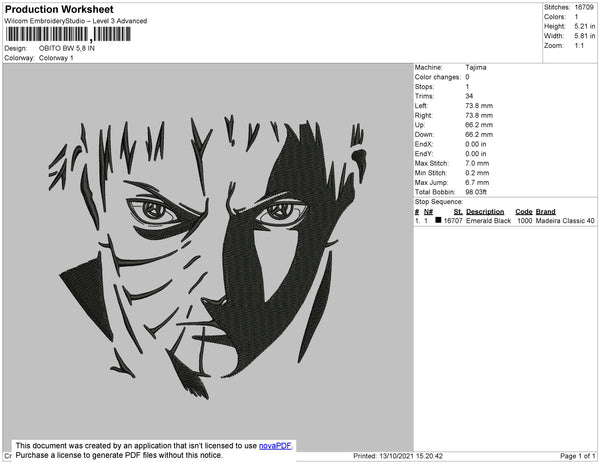Select the Colors value 1 in header
Image resolution: width=600 pixels, height=464 pixels.
pyautogui.click(x=576, y=17)
